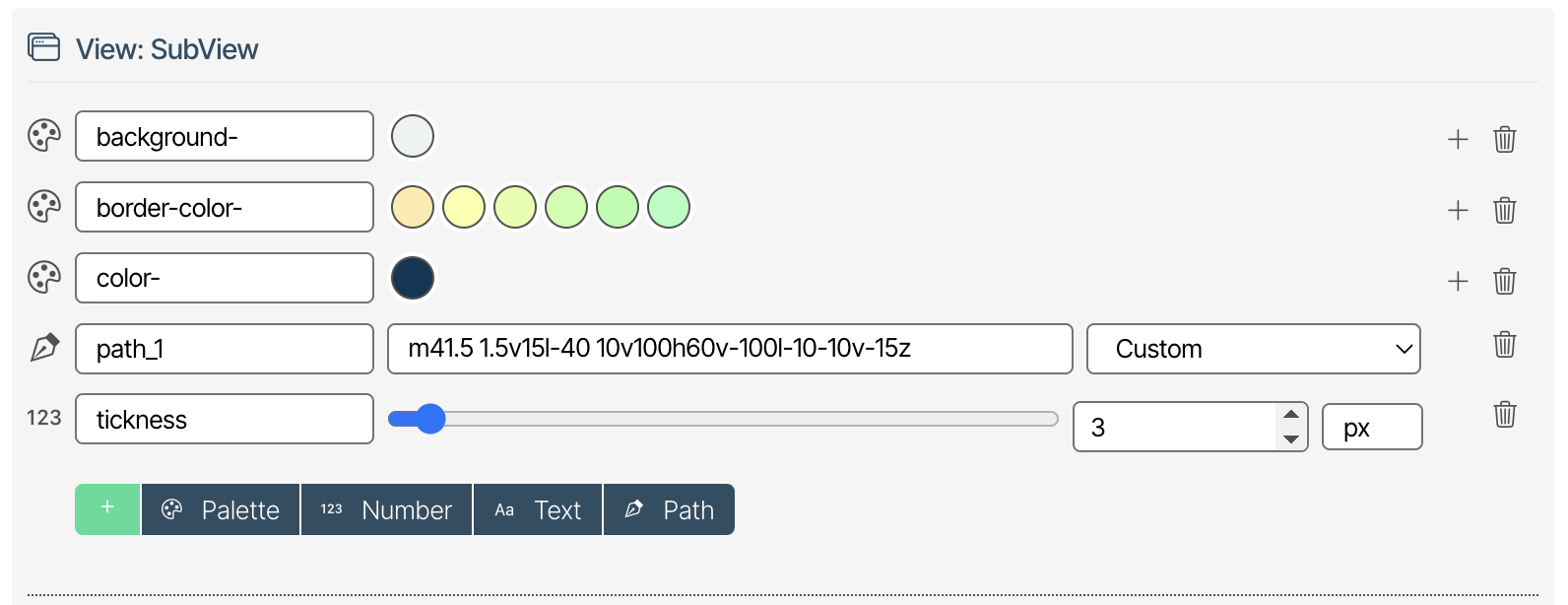This screenshot has height=605, width=1568.
Task: Delete the border-color- palette row
Action: pyautogui.click(x=1504, y=210)
